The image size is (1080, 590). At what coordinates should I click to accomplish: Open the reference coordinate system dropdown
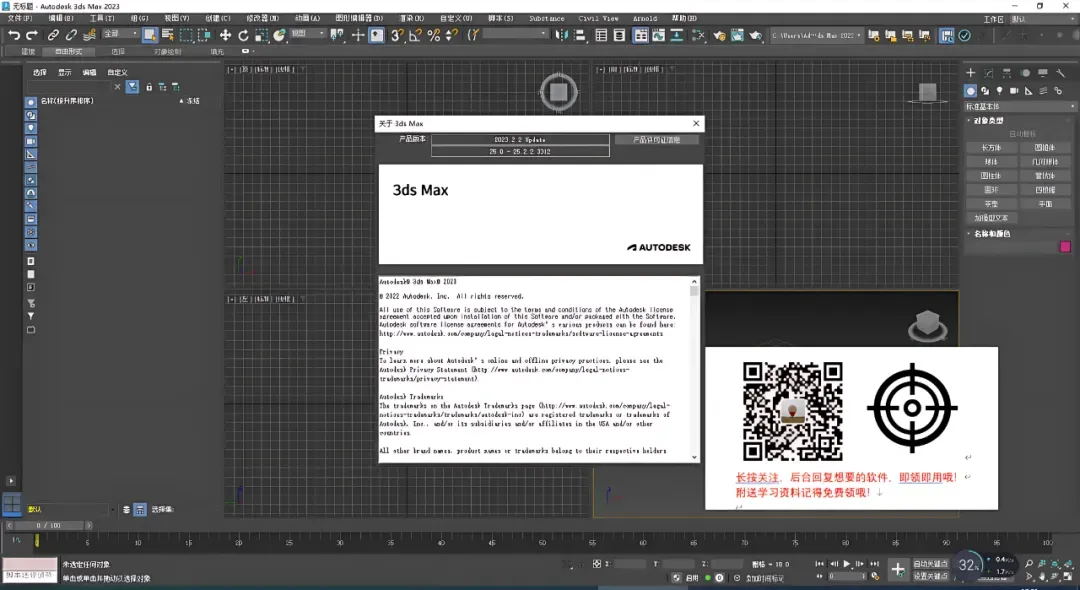pyautogui.click(x=307, y=34)
